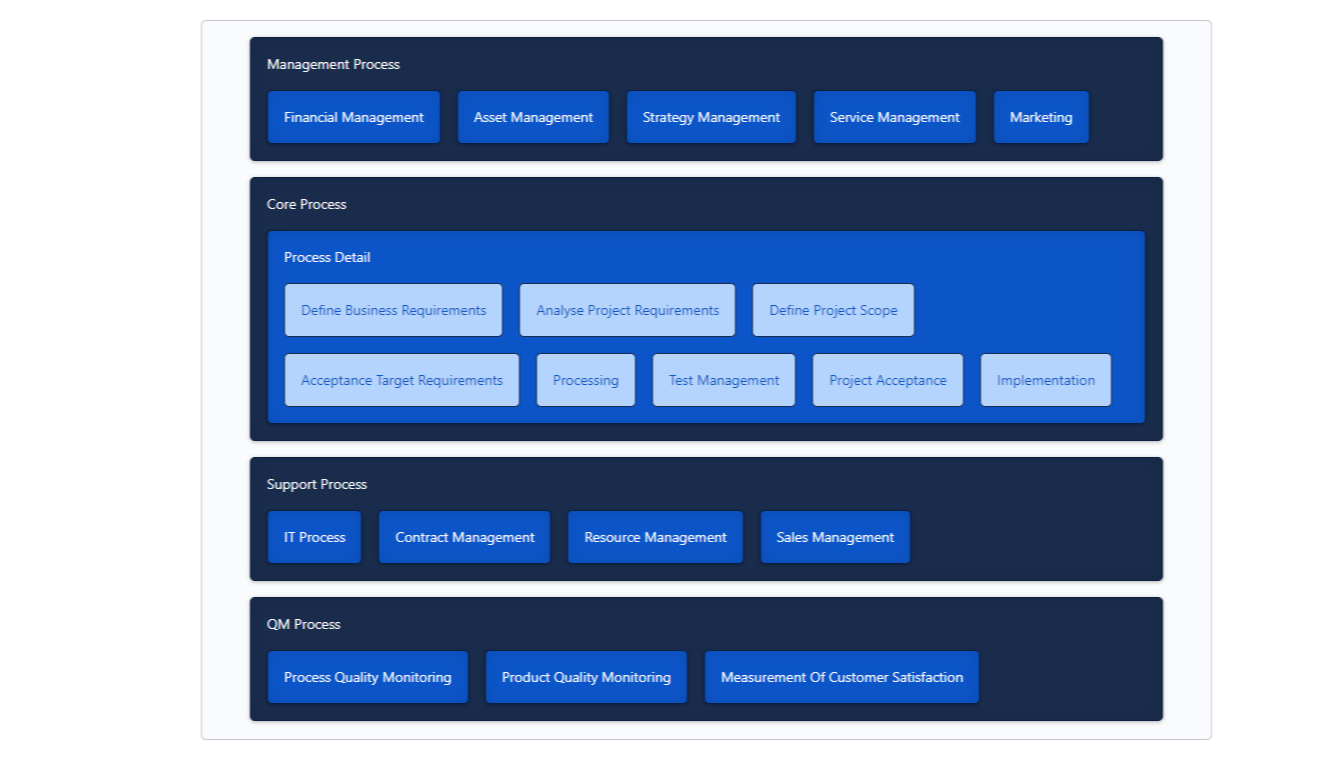Click the Marketing process box
This screenshot has width=1335, height=760.
tap(1041, 117)
